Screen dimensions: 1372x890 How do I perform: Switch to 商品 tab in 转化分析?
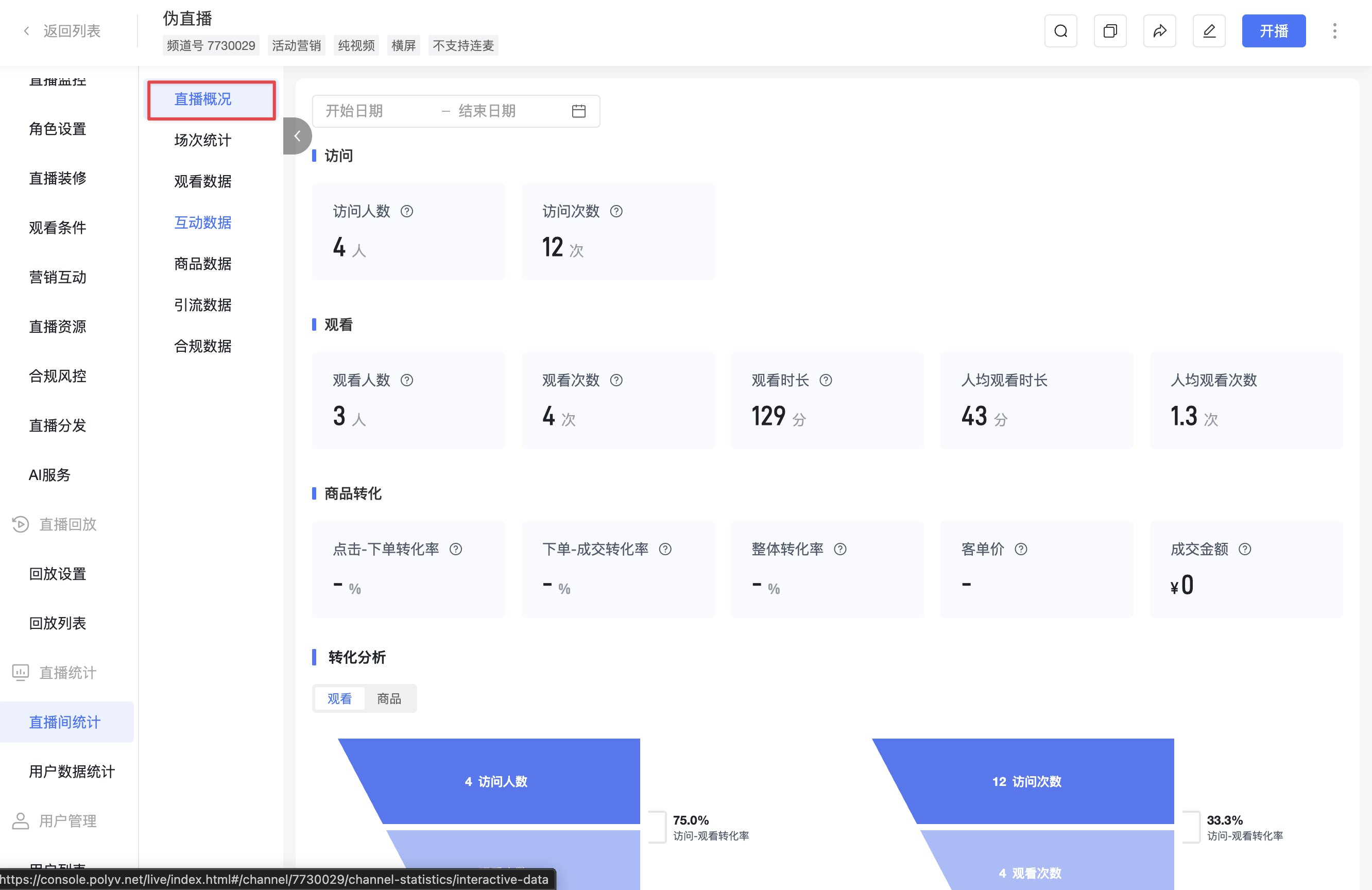tap(389, 698)
